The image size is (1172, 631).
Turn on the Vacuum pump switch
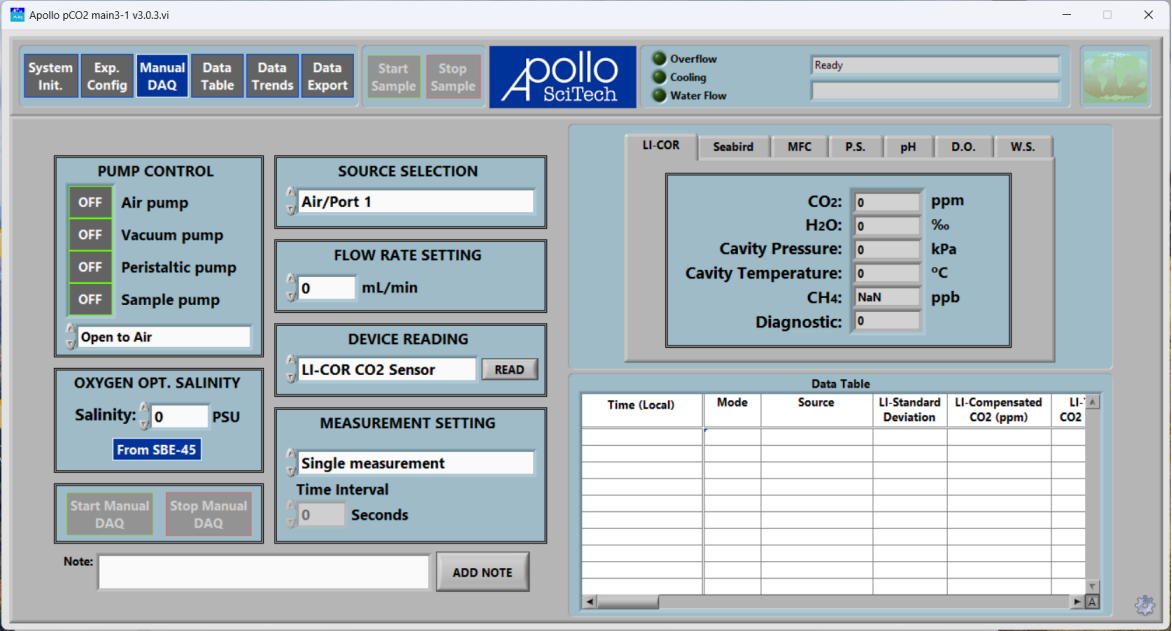pos(90,235)
